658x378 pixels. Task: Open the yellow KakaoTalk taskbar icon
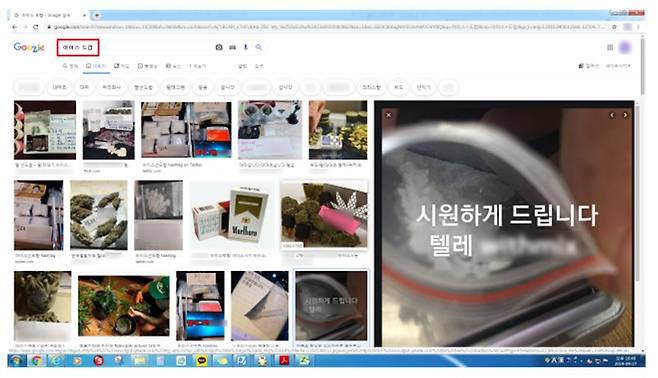click(201, 360)
